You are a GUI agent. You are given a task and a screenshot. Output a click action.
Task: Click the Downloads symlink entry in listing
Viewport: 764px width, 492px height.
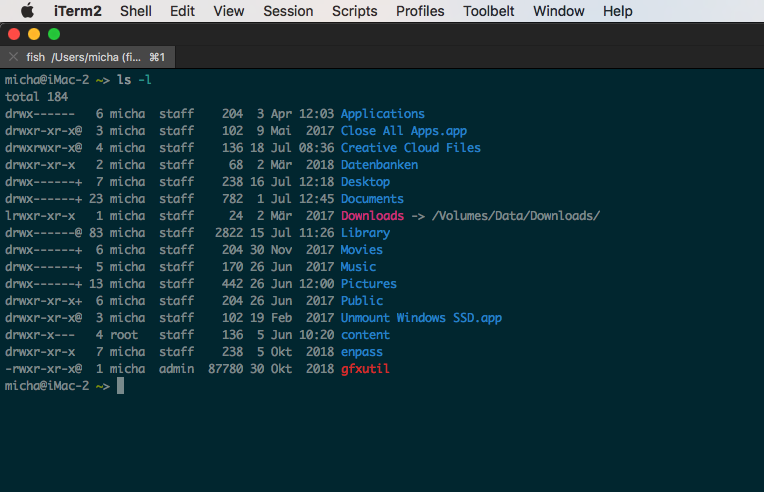pos(372,216)
